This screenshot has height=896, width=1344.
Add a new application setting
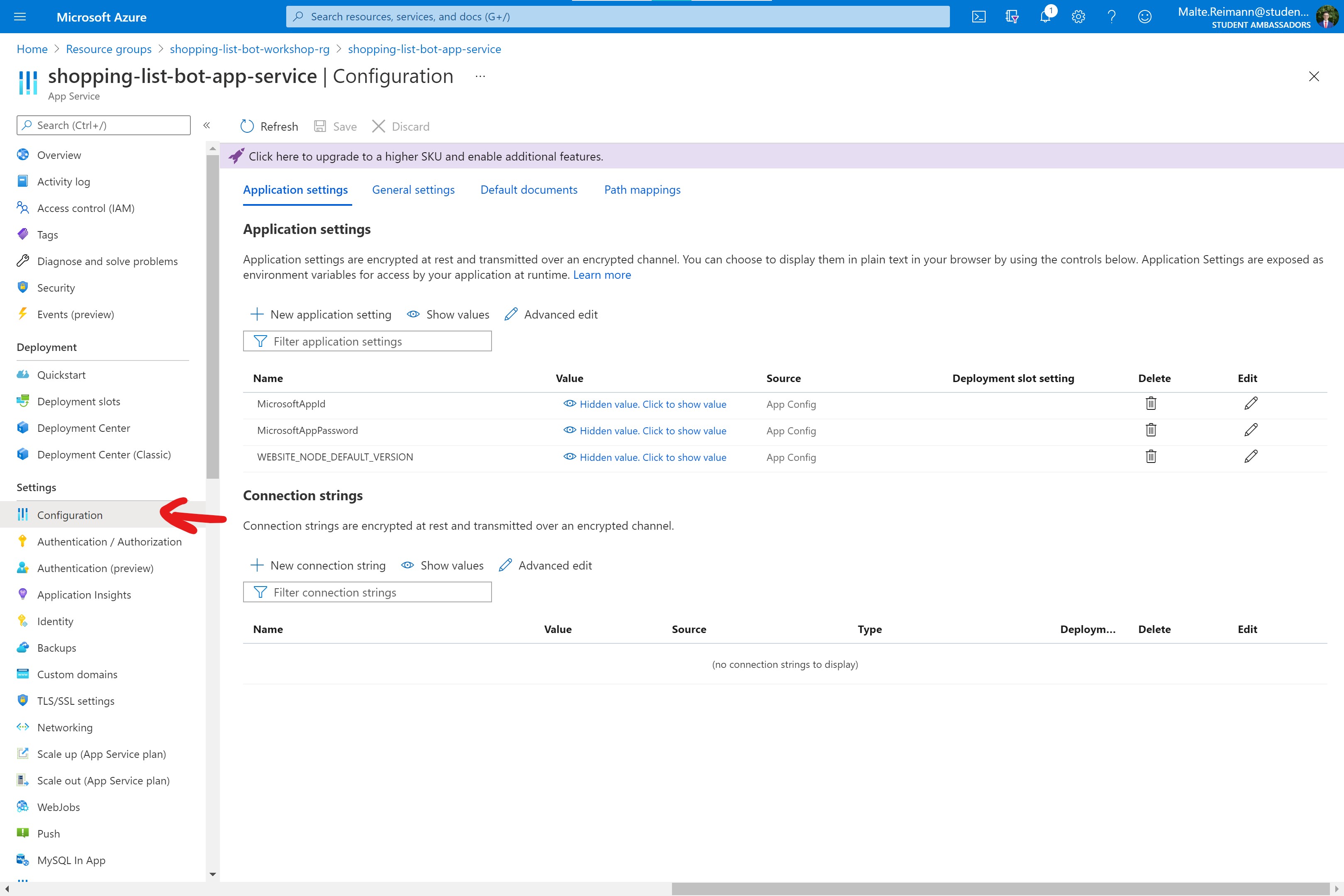click(321, 314)
